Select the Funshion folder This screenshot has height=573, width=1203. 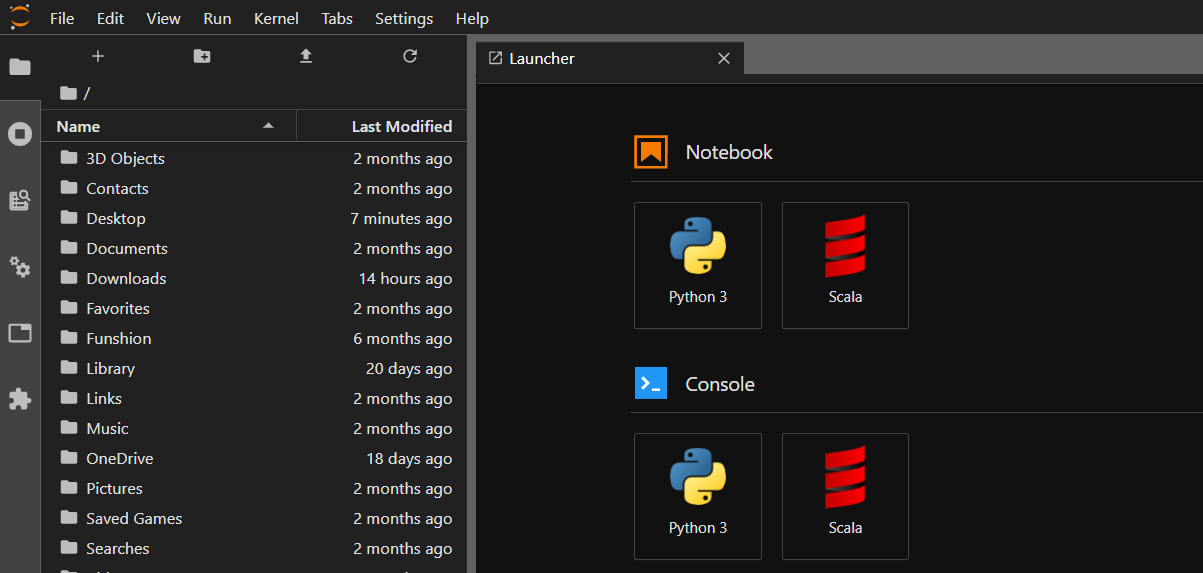(254, 338)
